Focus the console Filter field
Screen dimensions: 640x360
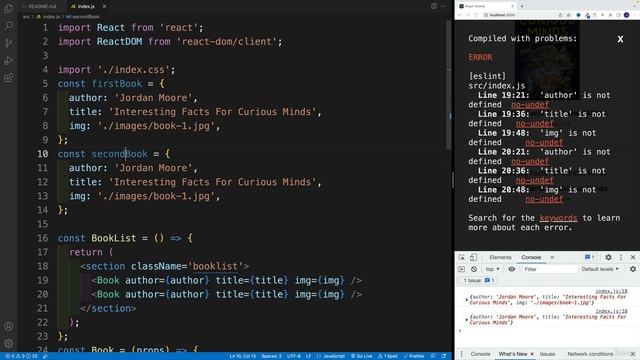click(x=550, y=269)
